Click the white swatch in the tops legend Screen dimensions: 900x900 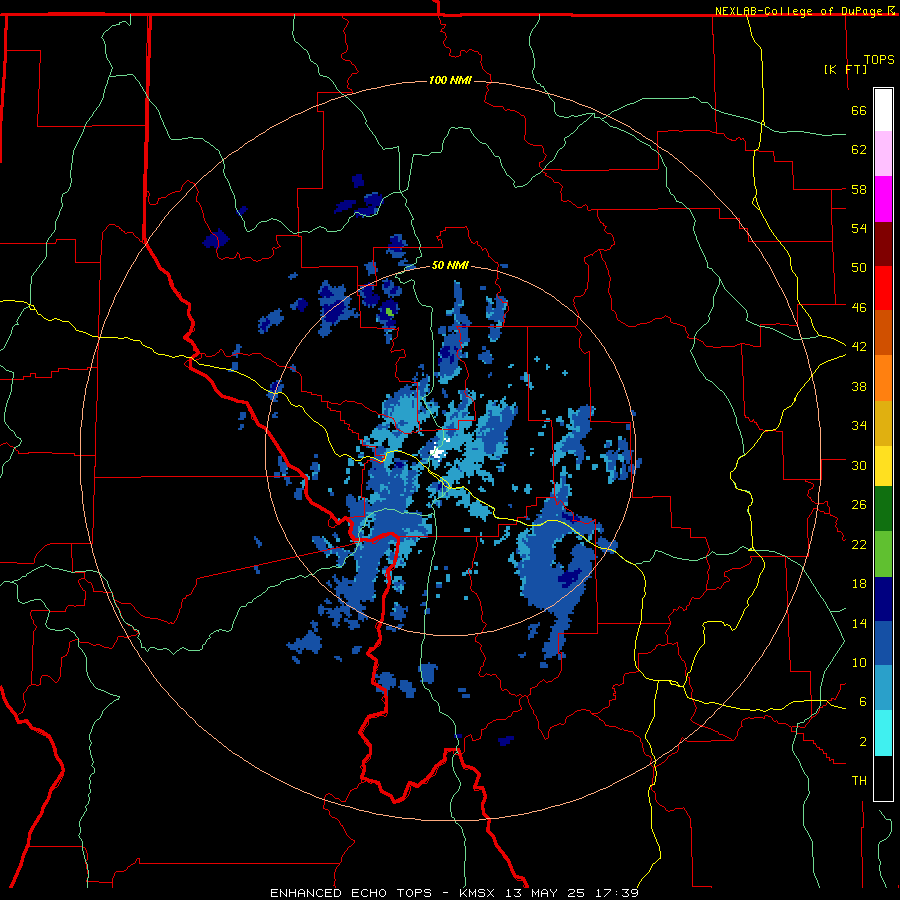point(883,110)
